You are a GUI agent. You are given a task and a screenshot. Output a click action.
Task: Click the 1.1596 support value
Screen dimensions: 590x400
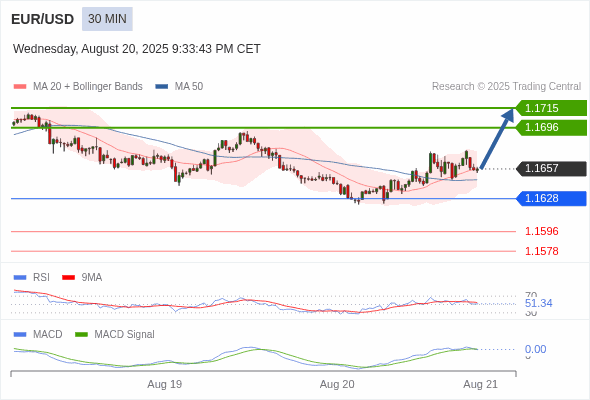(542, 231)
